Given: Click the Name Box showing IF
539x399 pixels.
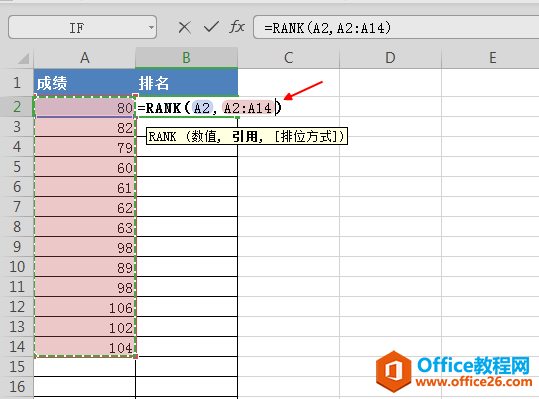Looking at the screenshot, I should [x=82, y=27].
